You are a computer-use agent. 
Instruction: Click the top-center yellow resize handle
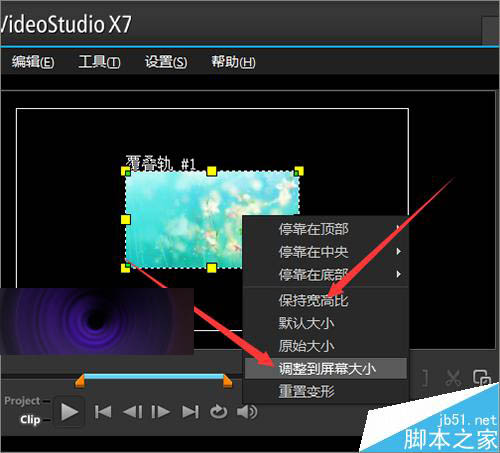pyautogui.click(x=212, y=171)
